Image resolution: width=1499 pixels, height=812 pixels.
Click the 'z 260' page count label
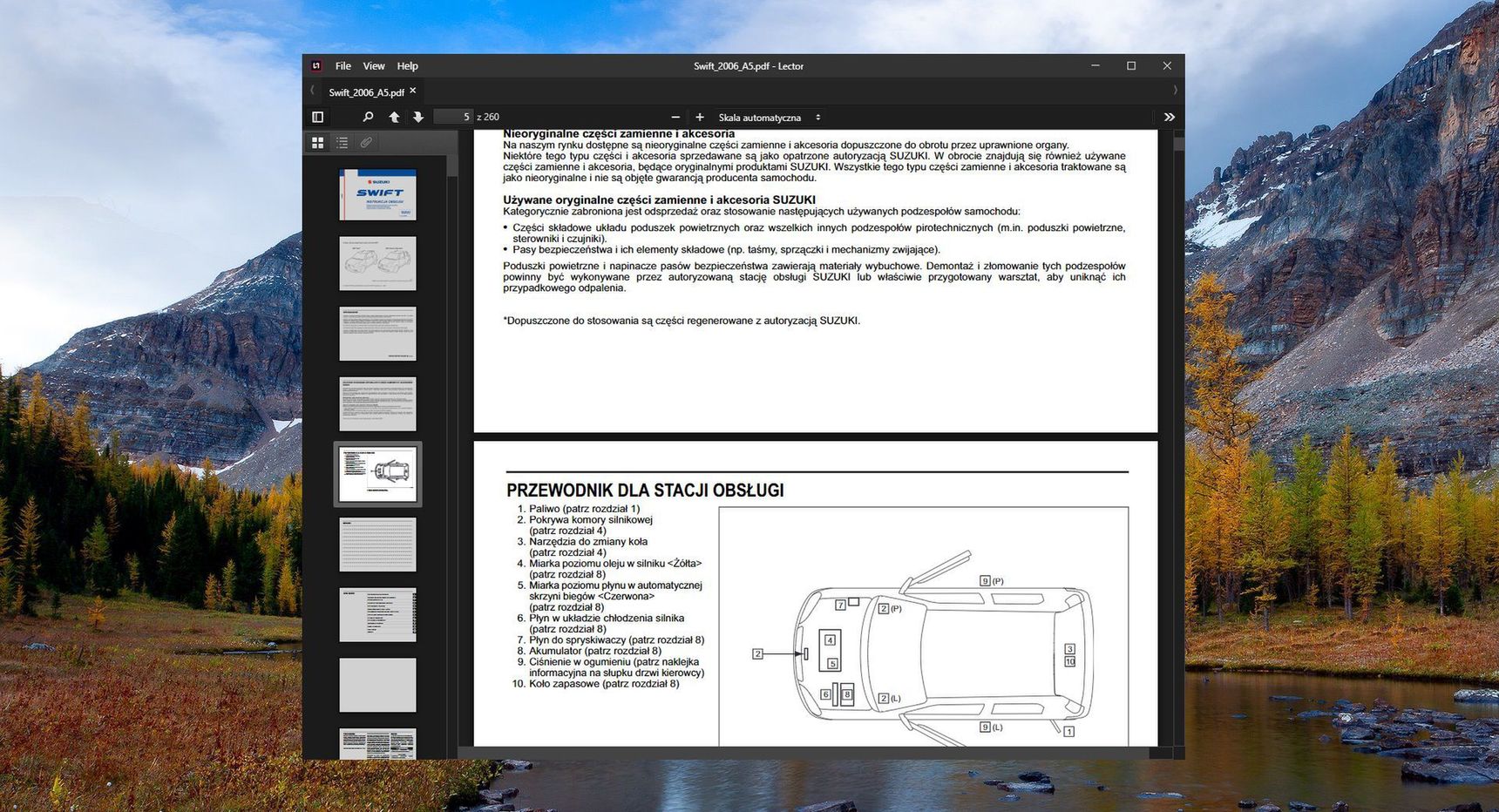coord(488,117)
